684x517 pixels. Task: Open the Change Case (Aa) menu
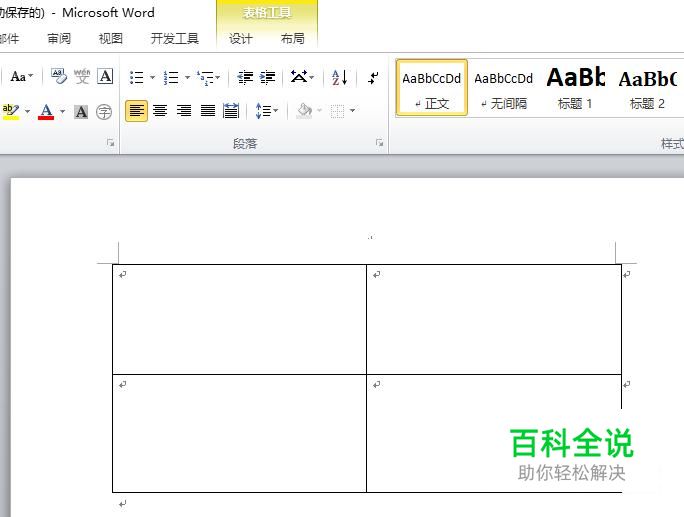pyautogui.click(x=21, y=77)
